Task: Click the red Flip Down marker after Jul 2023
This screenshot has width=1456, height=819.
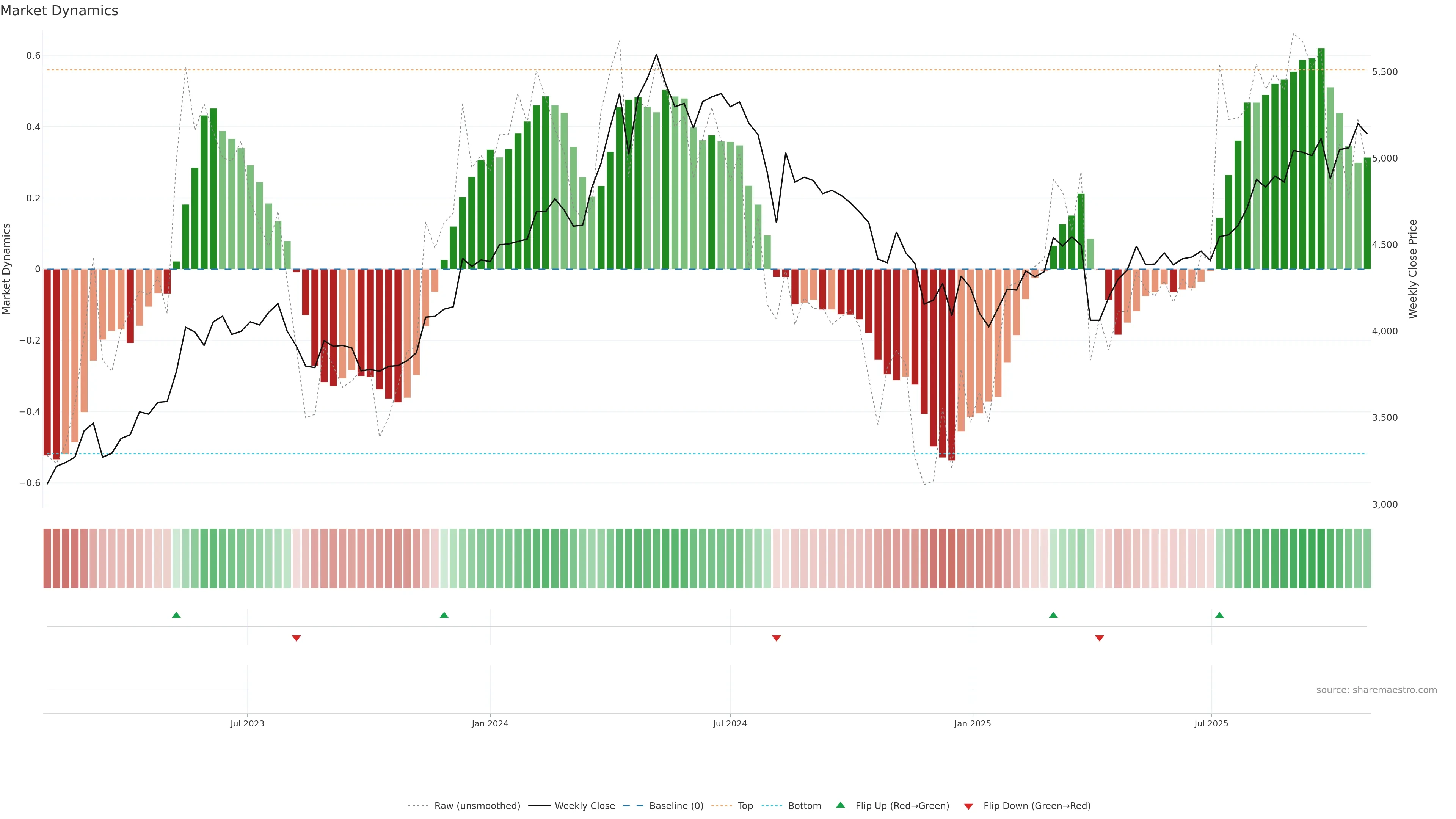Action: pyautogui.click(x=296, y=638)
